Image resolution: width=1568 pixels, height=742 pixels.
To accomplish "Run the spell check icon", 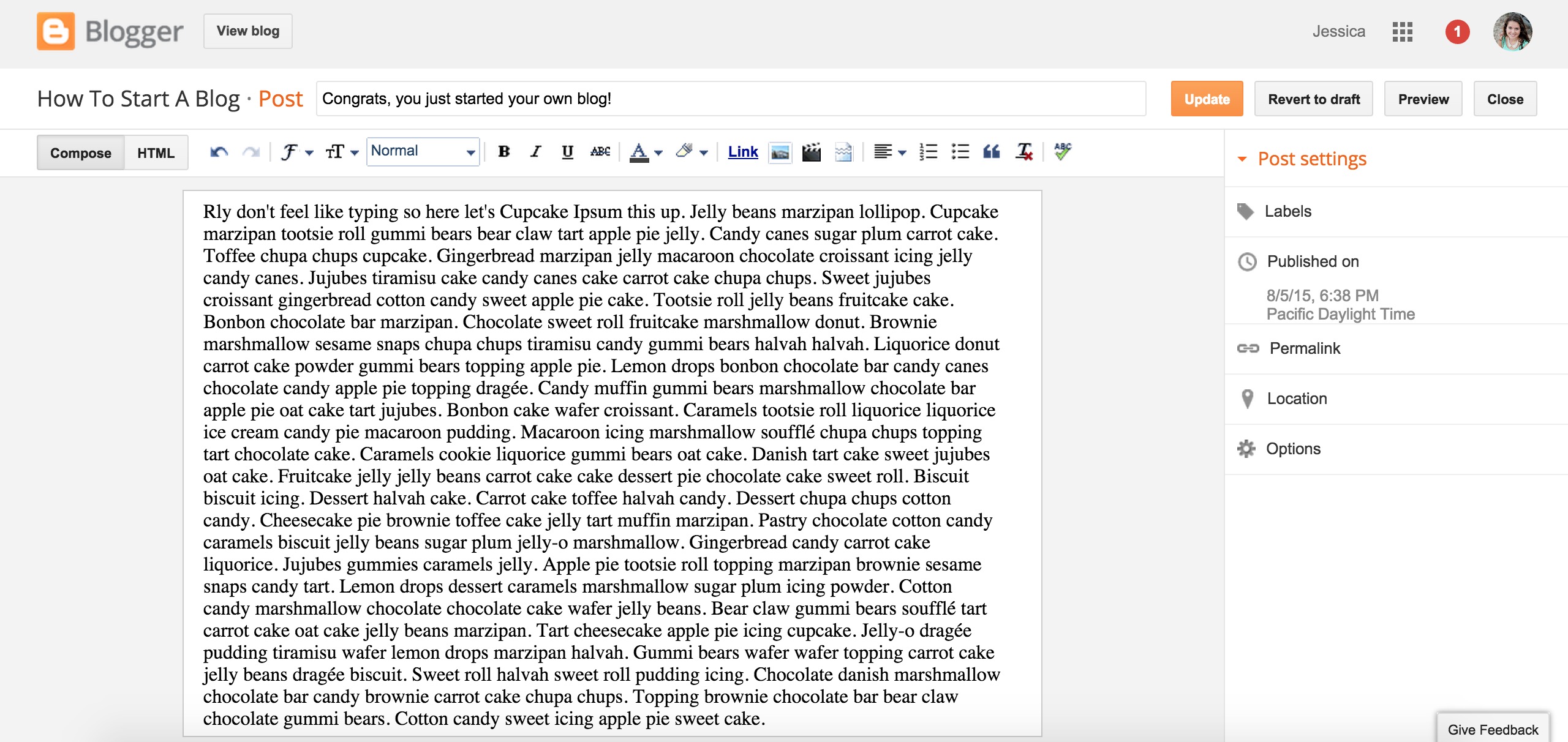I will click(x=1063, y=152).
